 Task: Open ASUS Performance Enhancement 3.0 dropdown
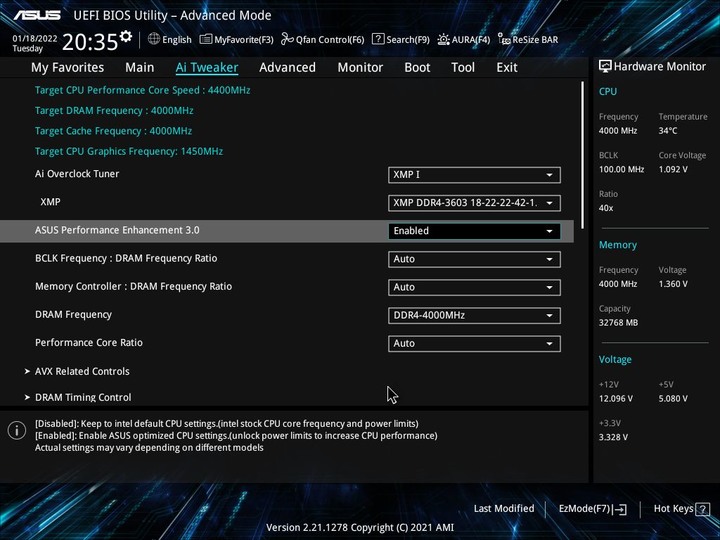474,231
